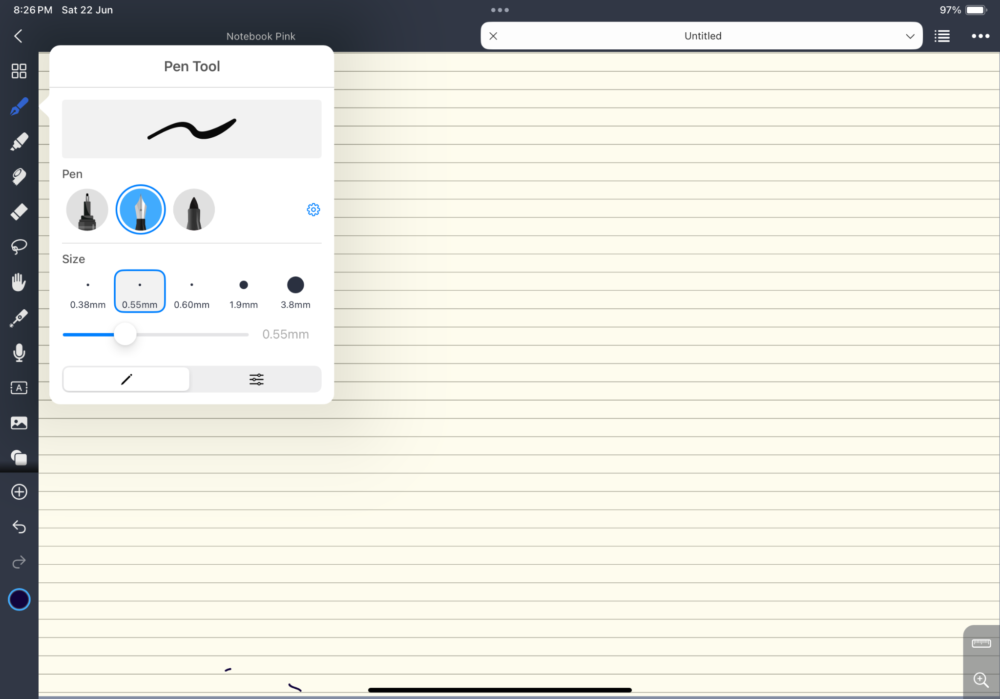Open the Untitled tab dropdown chevron
Viewport: 1000px width, 699px height.
tap(910, 35)
